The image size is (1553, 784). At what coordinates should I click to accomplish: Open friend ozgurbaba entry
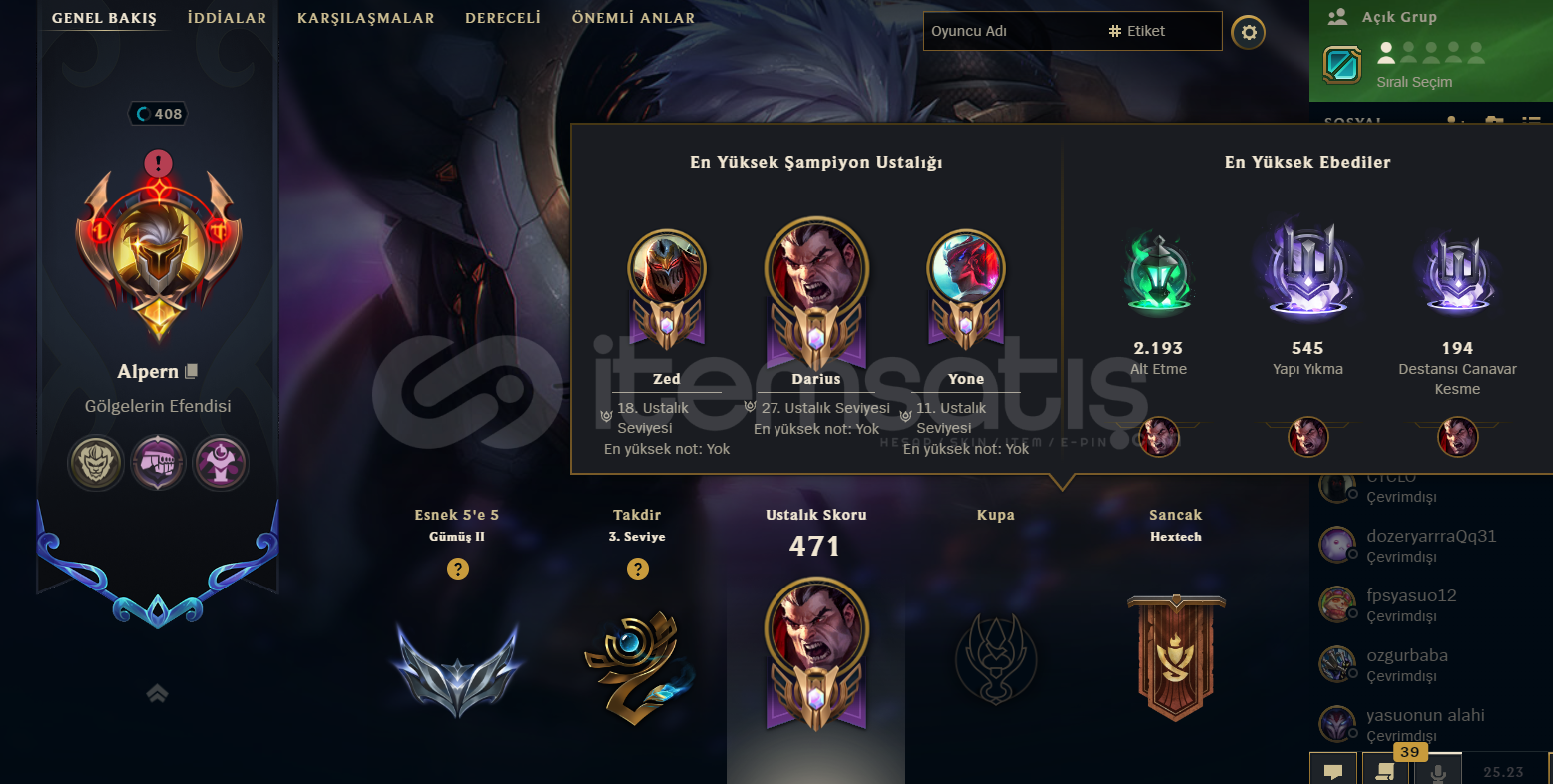pyautogui.click(x=1430, y=665)
